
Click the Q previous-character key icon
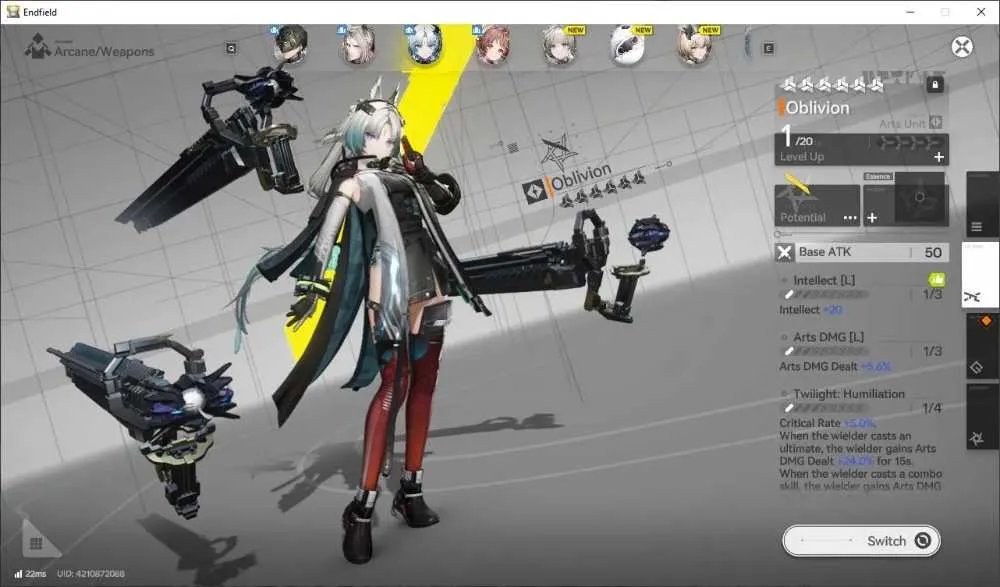click(x=232, y=48)
